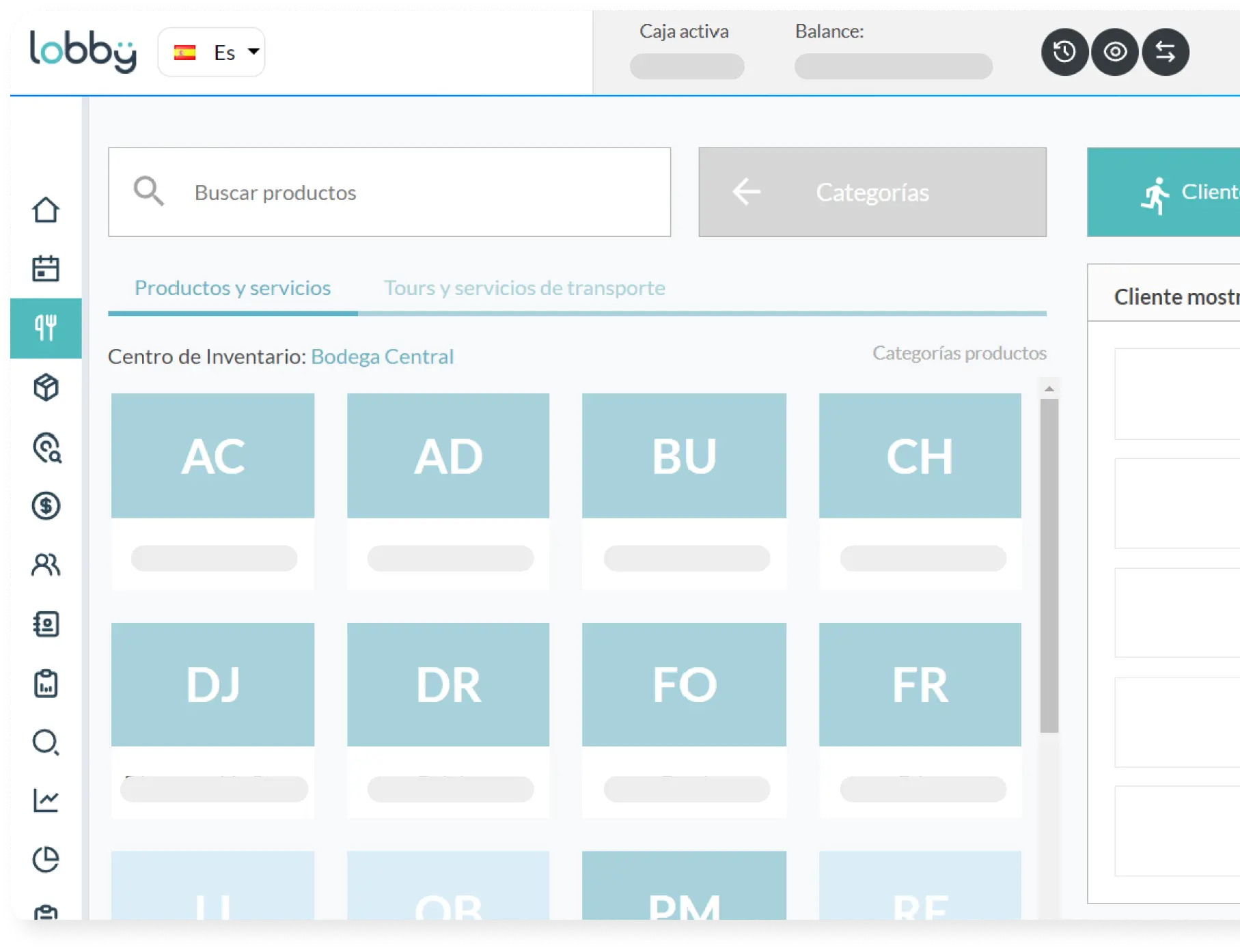The height and width of the screenshot is (952, 1240).
Task: Open the pie chart icon in sidebar
Action: coord(46,859)
